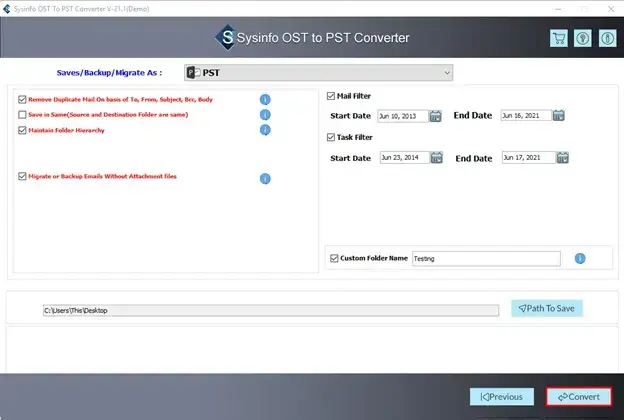The height and width of the screenshot is (420, 624).
Task: Toggle the Mail Filter checkbox
Action: click(x=331, y=96)
